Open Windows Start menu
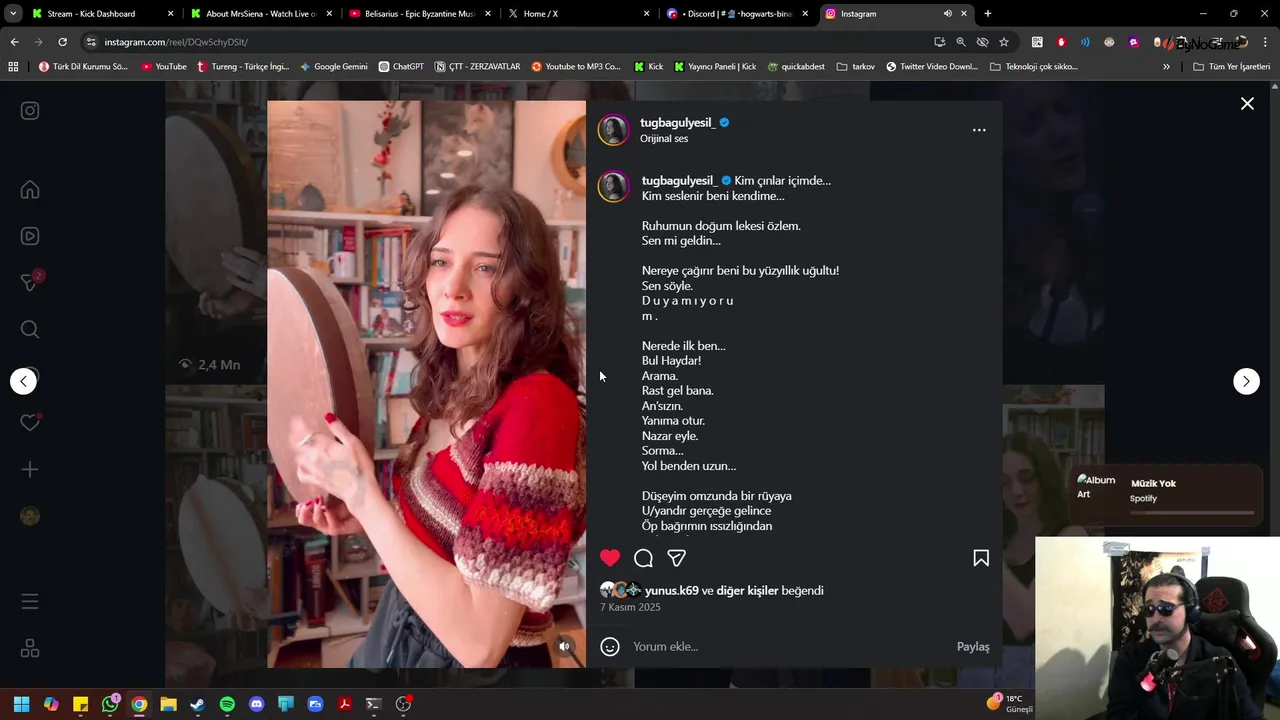Screen dimensions: 1280x720 point(21,704)
